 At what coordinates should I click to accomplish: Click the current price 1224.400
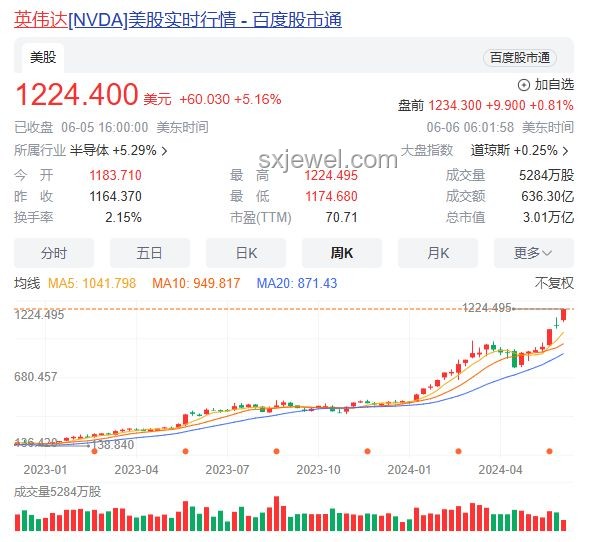coord(77,94)
